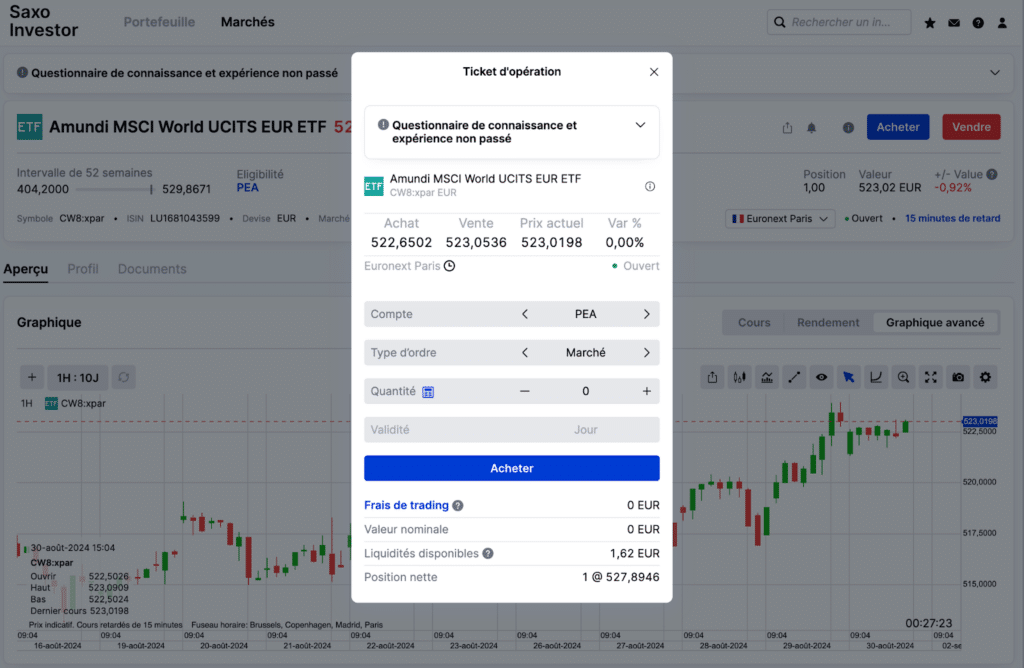Open the Euronext Paris exchange dropdown
This screenshot has height=668, width=1024.
click(780, 219)
